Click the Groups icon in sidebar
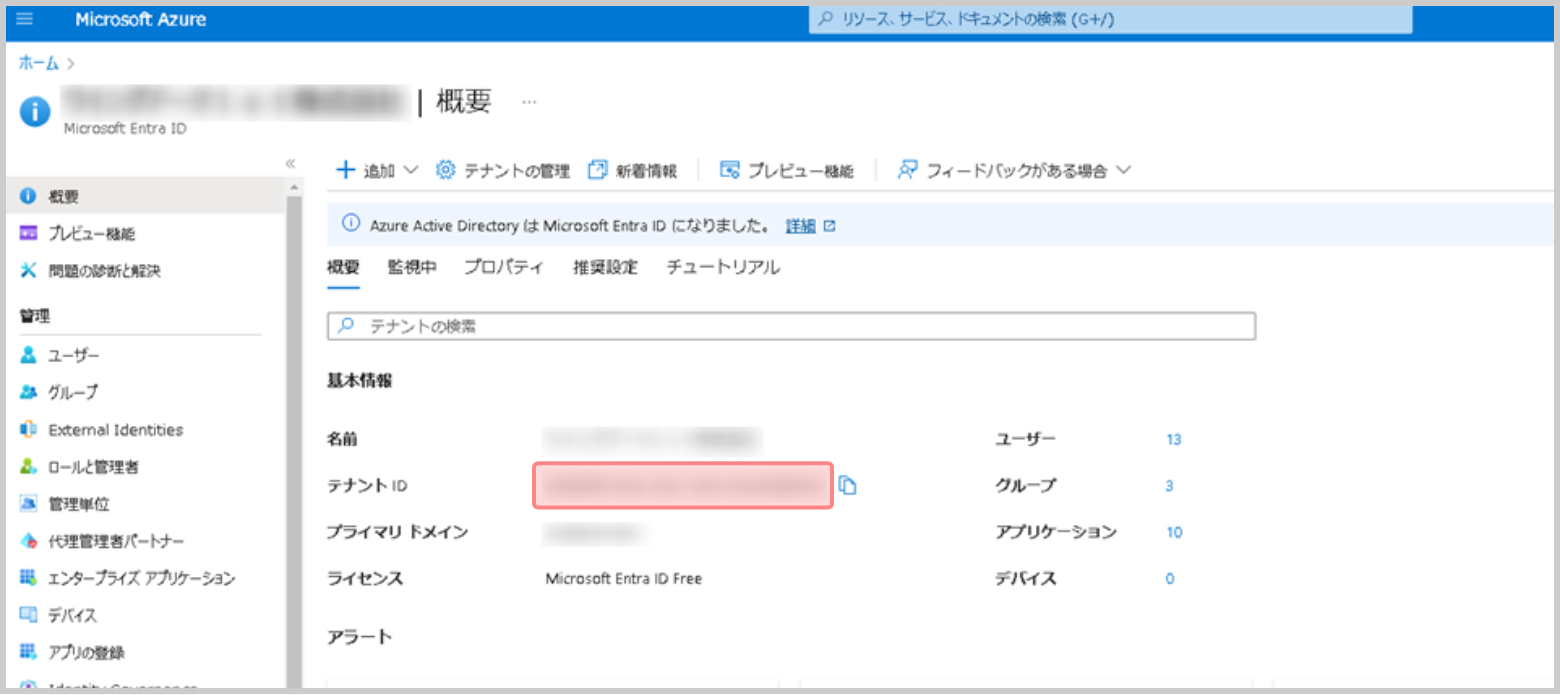1560x695 pixels. 28,393
